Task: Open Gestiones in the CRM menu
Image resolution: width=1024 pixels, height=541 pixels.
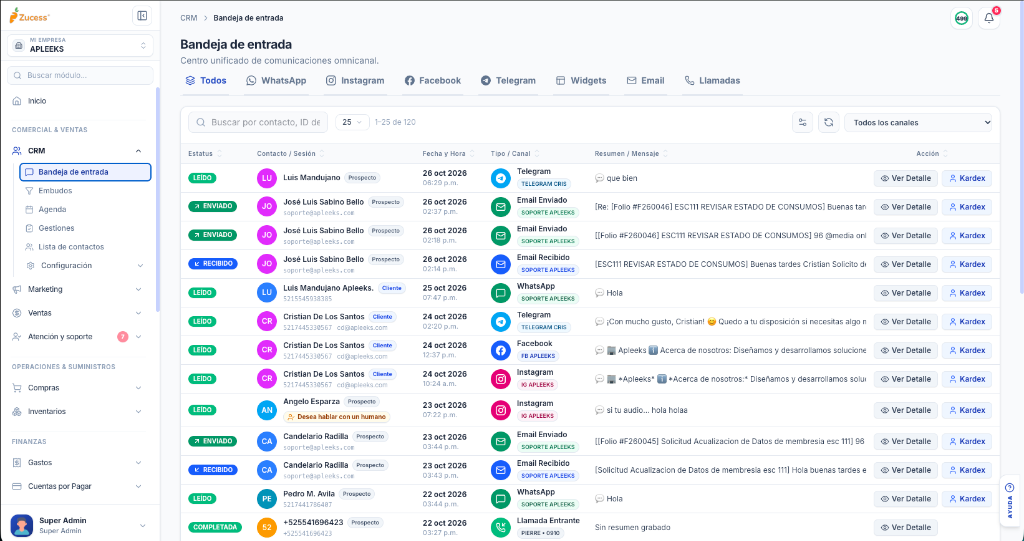Action: tap(56, 229)
